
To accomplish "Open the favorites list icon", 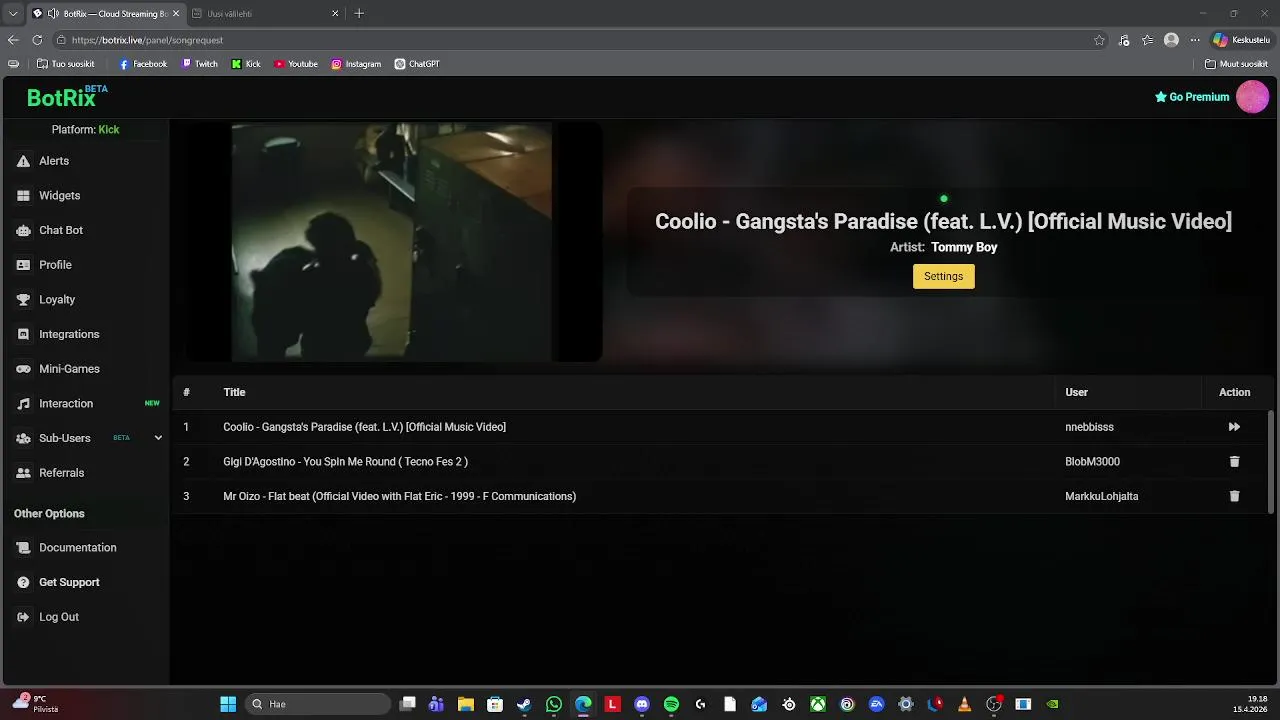I will (x=1148, y=40).
